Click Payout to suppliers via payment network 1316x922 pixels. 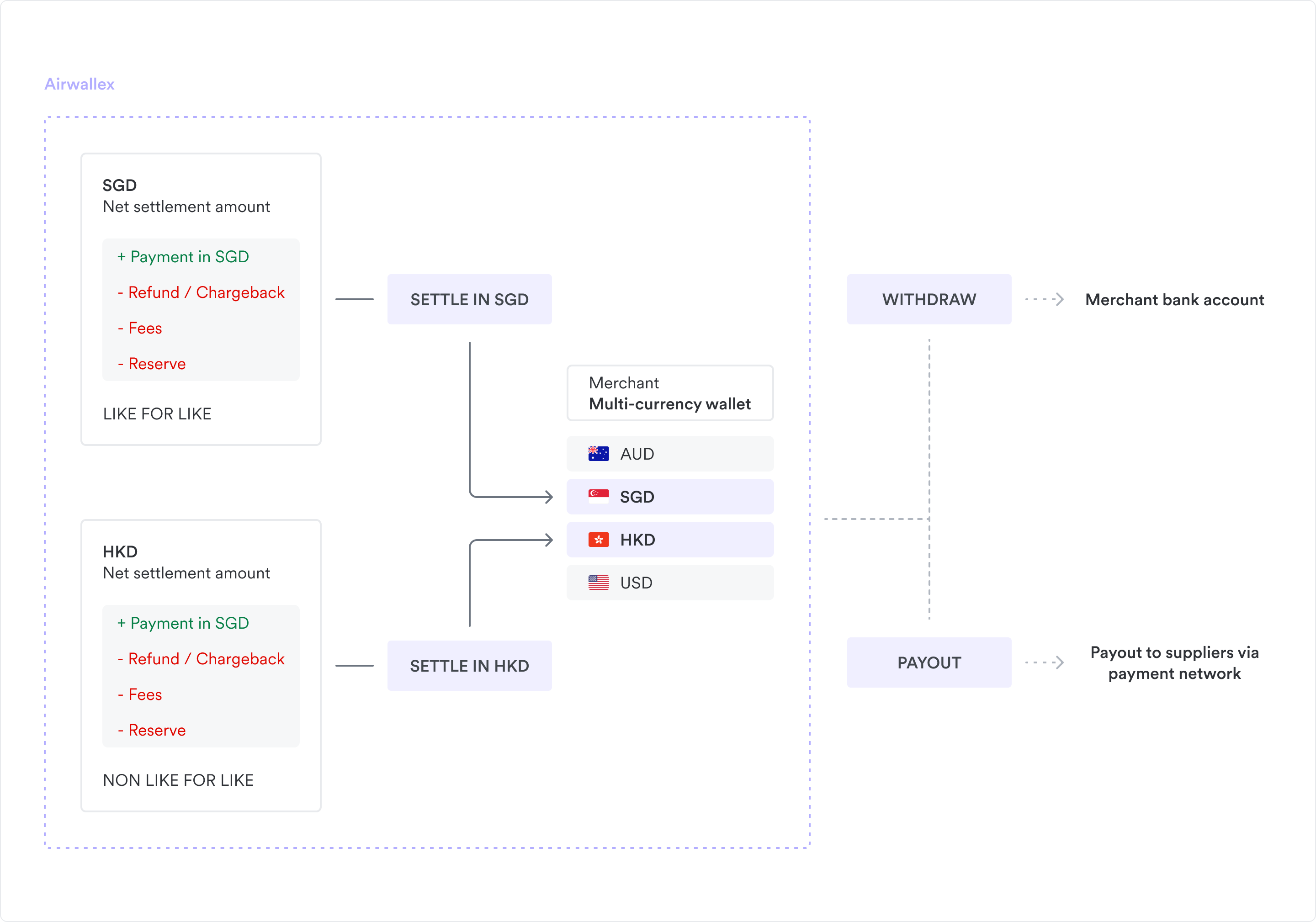point(1174,663)
